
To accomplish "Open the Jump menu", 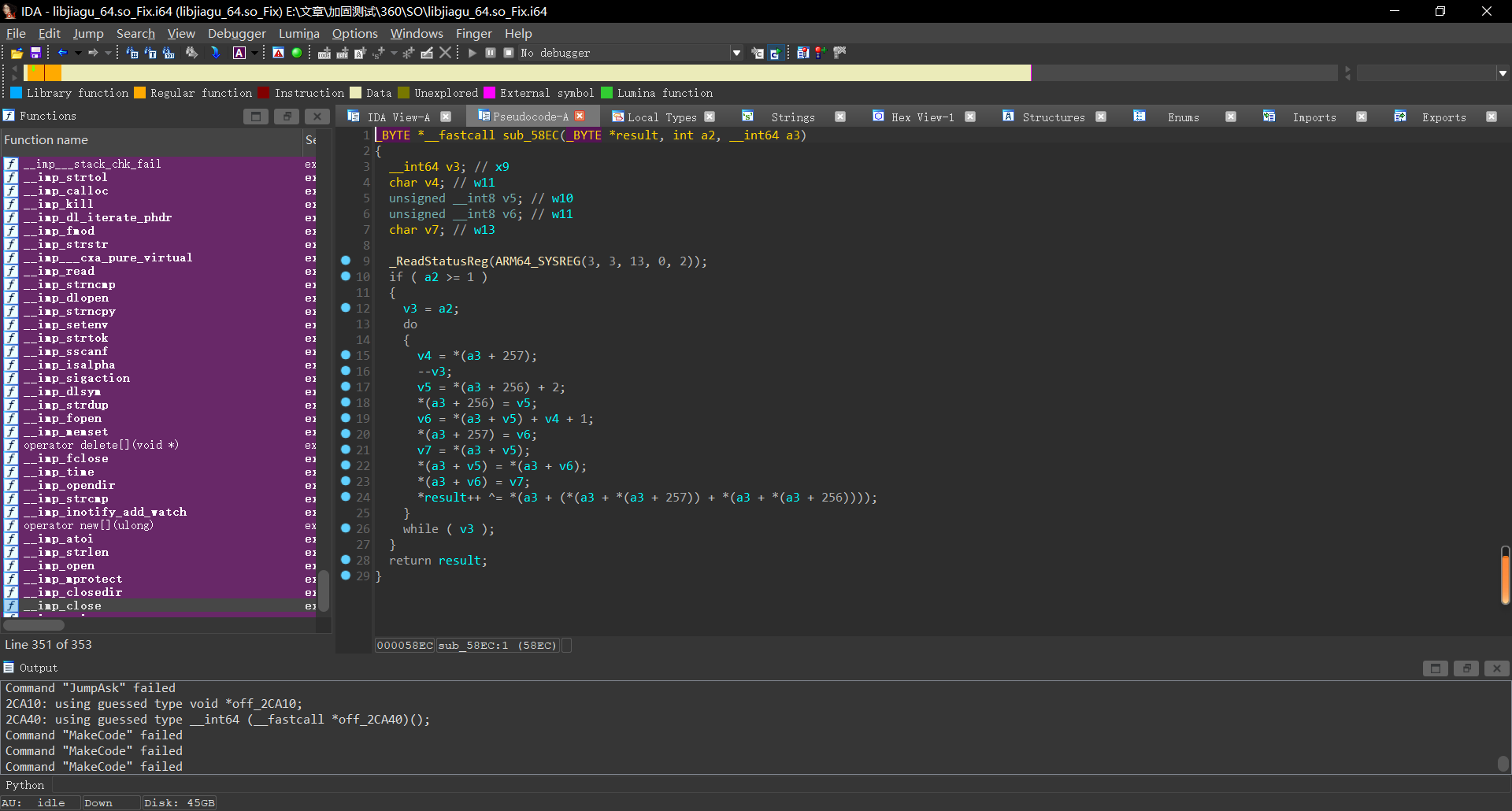I will pos(88,33).
